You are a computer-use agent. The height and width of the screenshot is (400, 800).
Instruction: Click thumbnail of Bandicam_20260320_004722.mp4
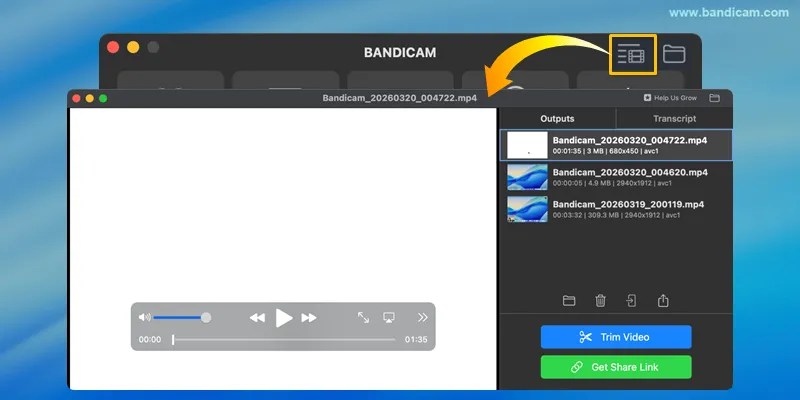coord(527,145)
